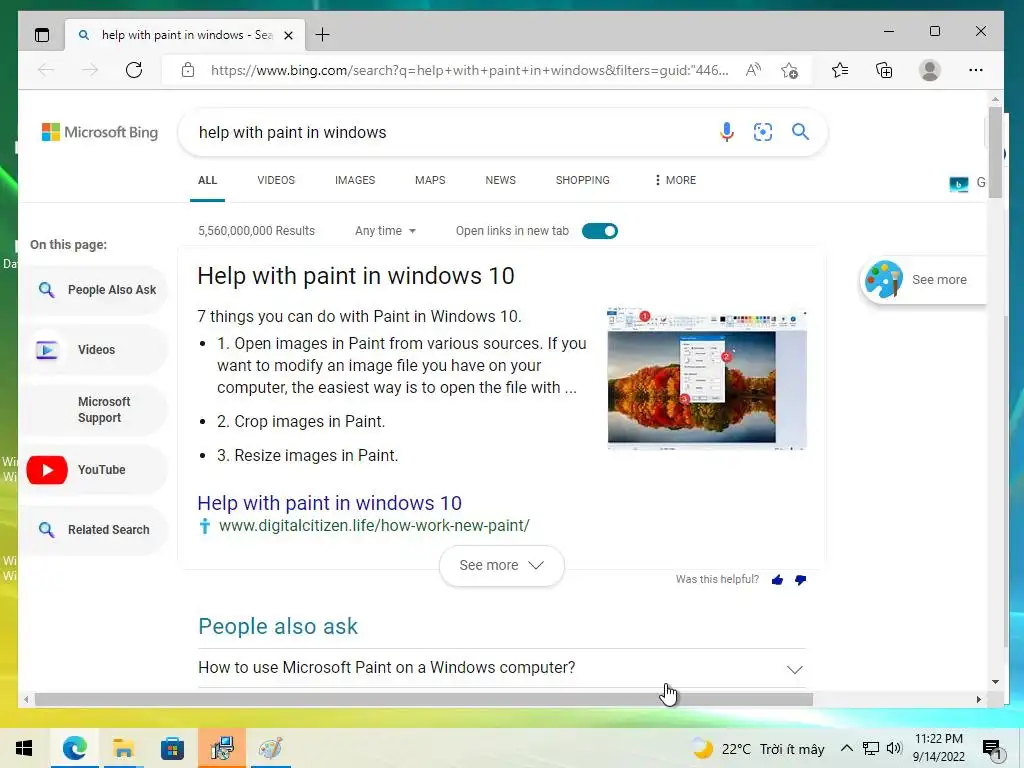This screenshot has width=1024, height=768.
Task: Give thumbs up feedback
Action: point(777,579)
